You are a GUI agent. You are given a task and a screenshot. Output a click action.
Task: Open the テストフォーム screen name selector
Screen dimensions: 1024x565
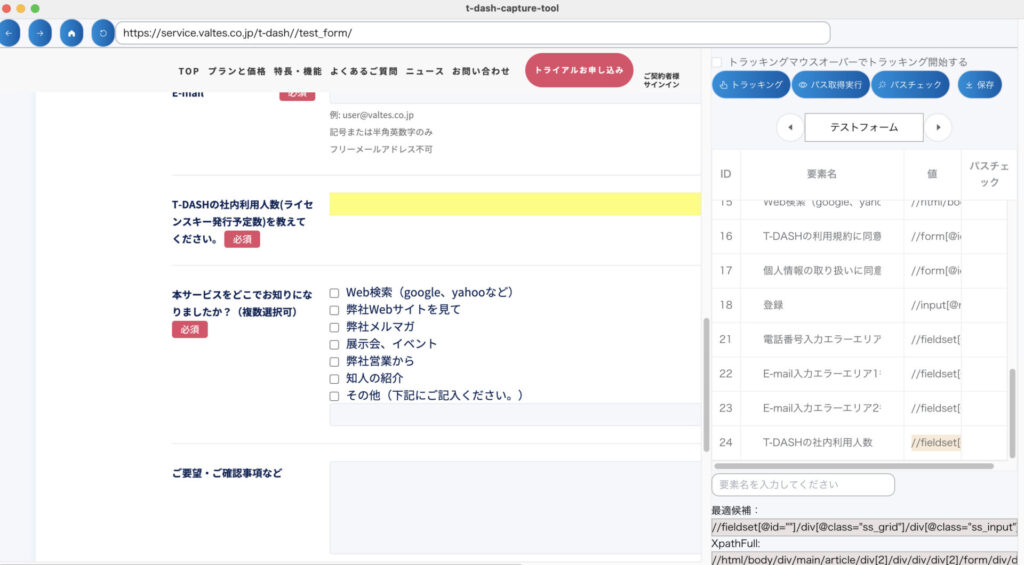point(863,128)
